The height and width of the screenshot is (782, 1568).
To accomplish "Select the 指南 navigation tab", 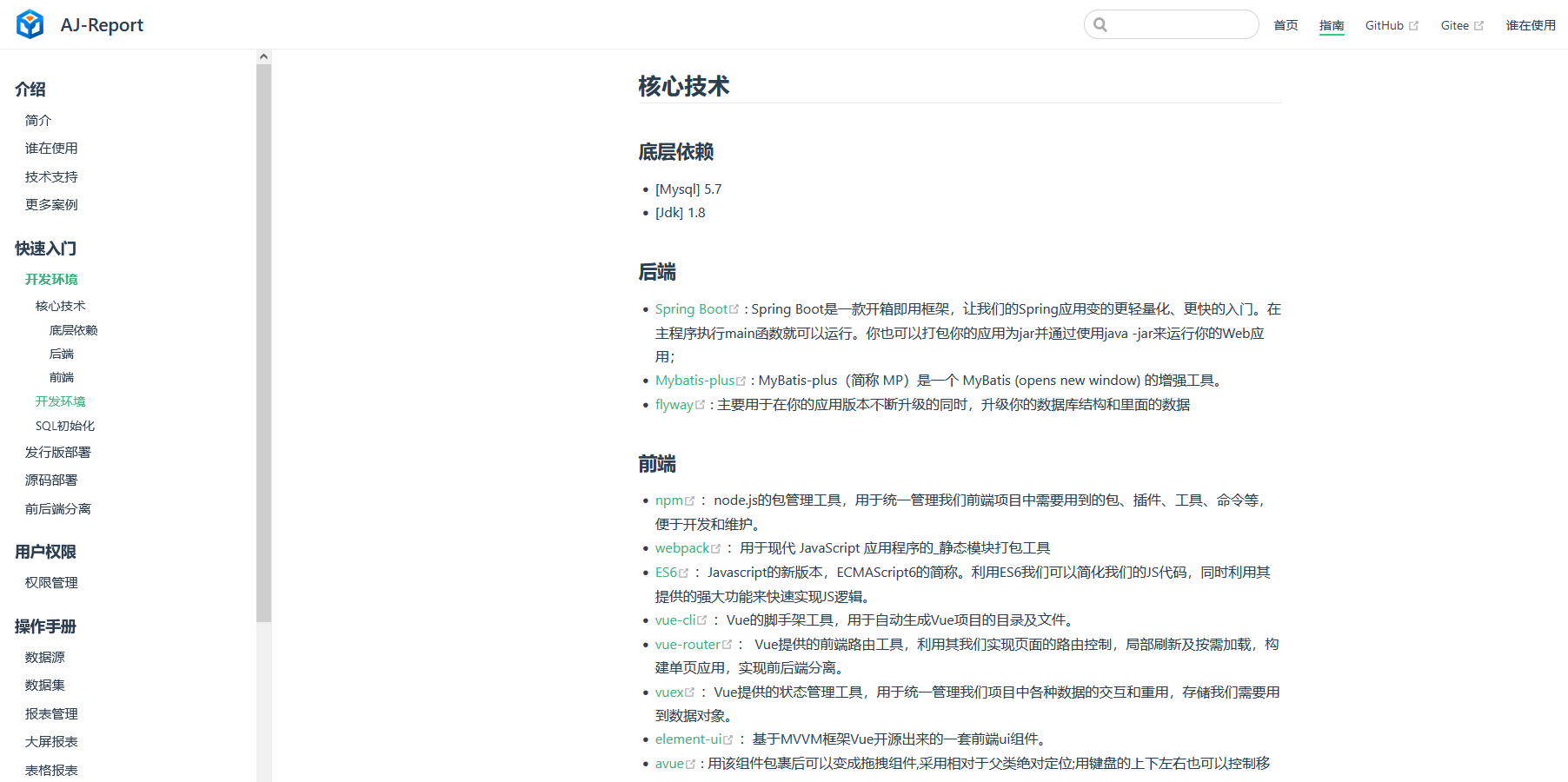I will pyautogui.click(x=1332, y=25).
